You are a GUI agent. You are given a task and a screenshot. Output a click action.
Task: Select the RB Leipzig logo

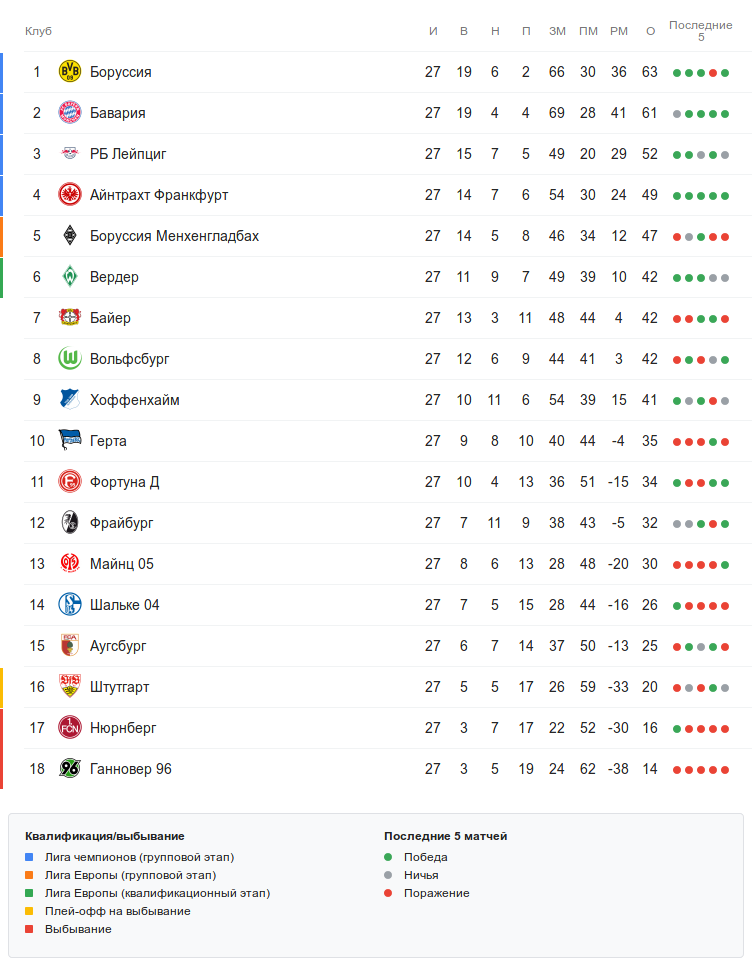69,154
